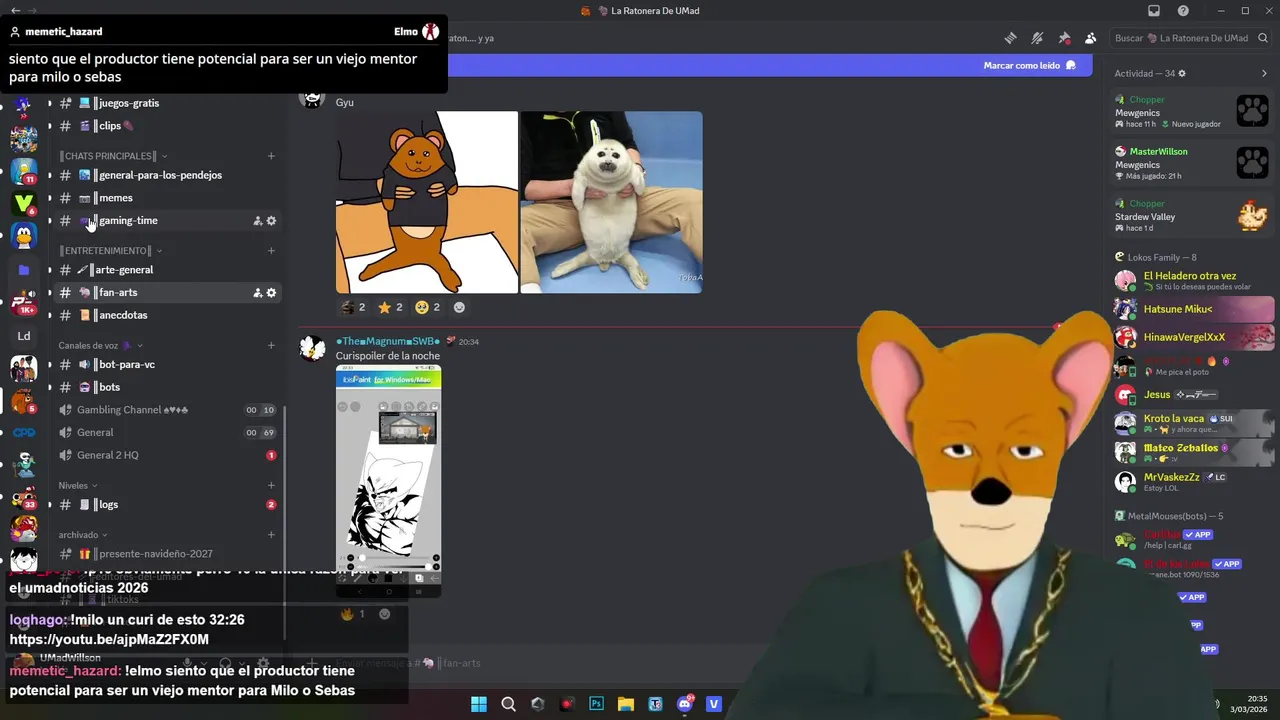Viewport: 1280px width, 720px height.
Task: Open presente-navideño-2027 channel
Action: (x=168, y=554)
